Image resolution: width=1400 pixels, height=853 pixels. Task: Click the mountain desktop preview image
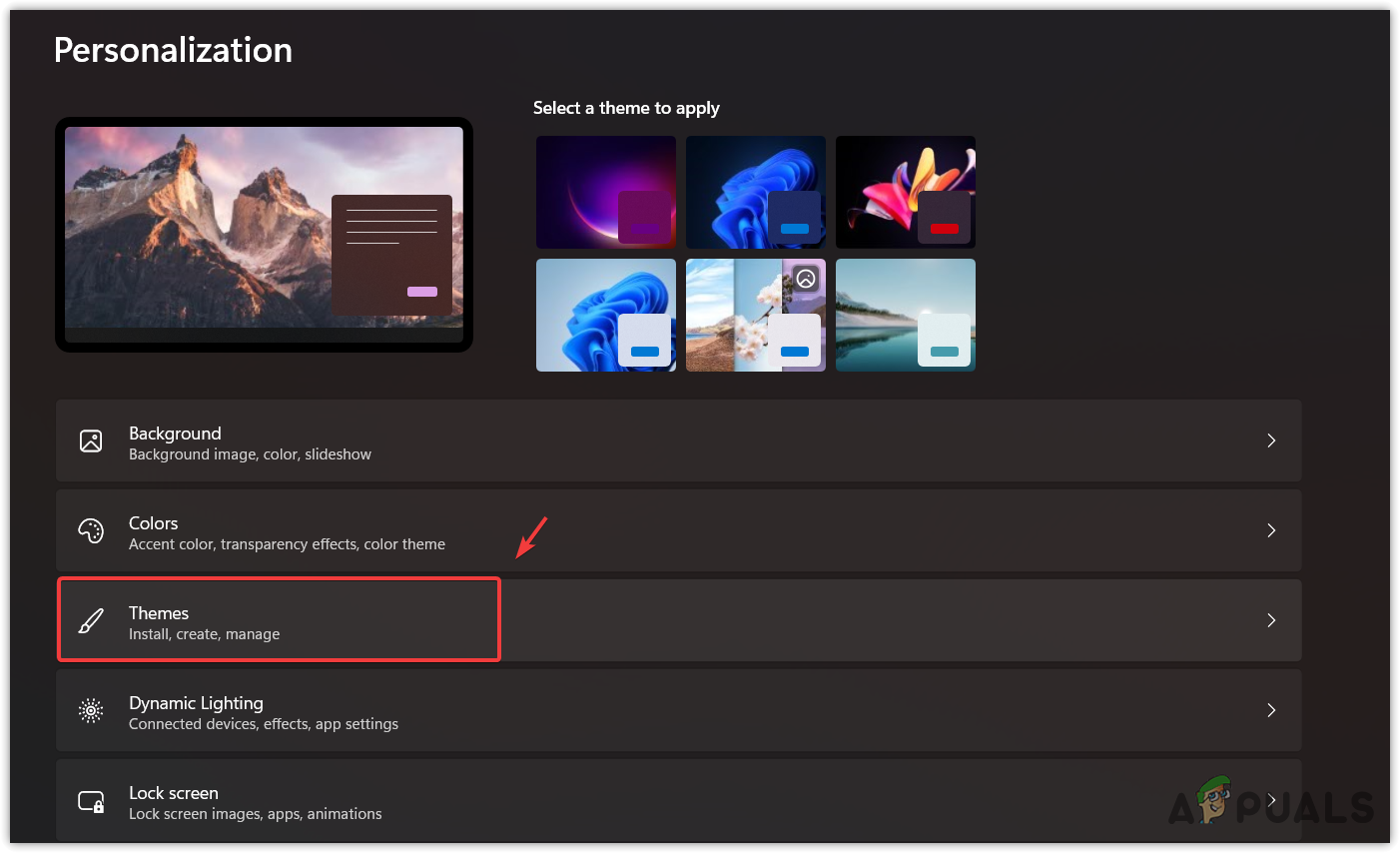[x=264, y=235]
